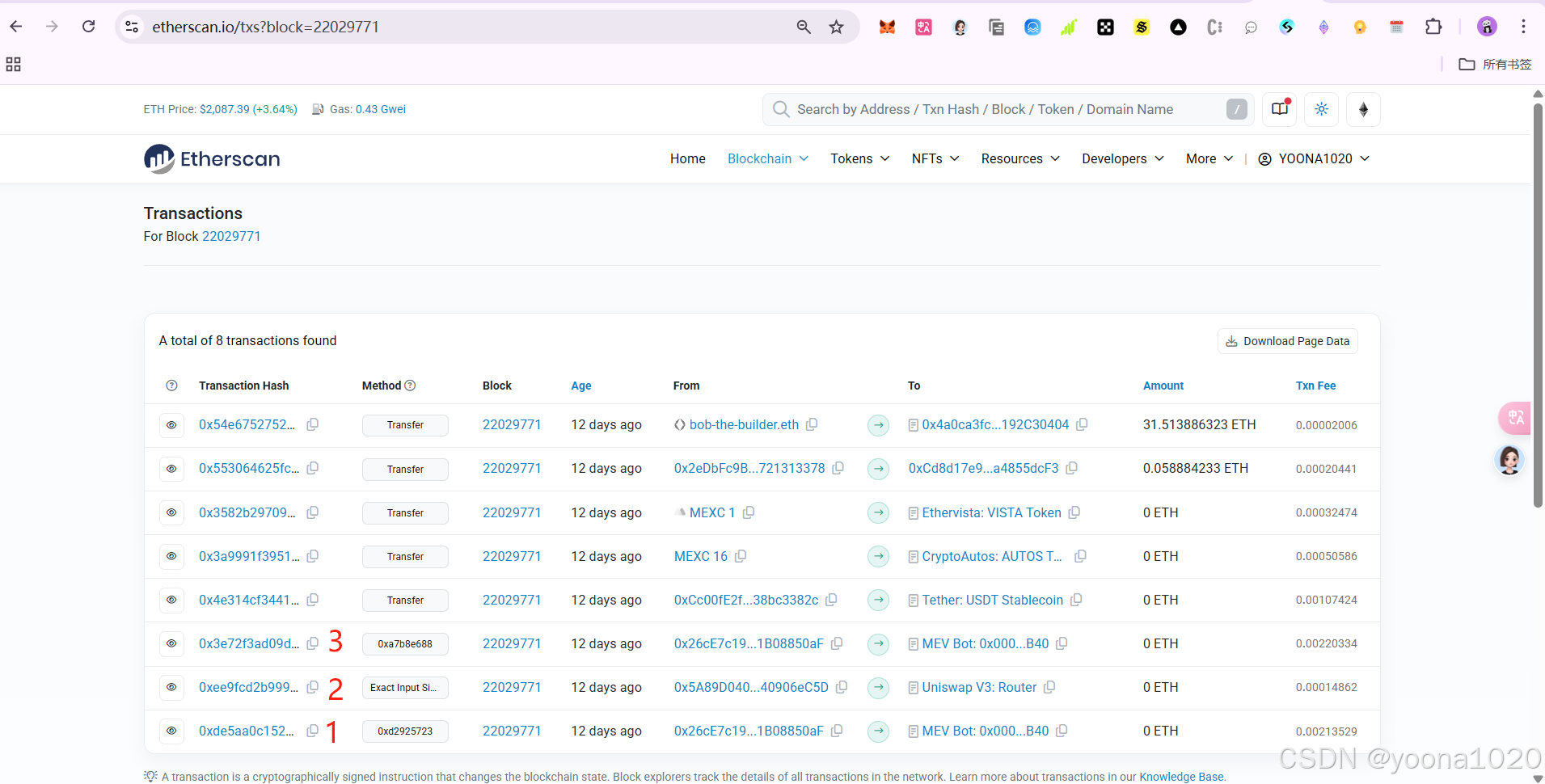Copy transaction hash 0x54e6752752

click(312, 424)
